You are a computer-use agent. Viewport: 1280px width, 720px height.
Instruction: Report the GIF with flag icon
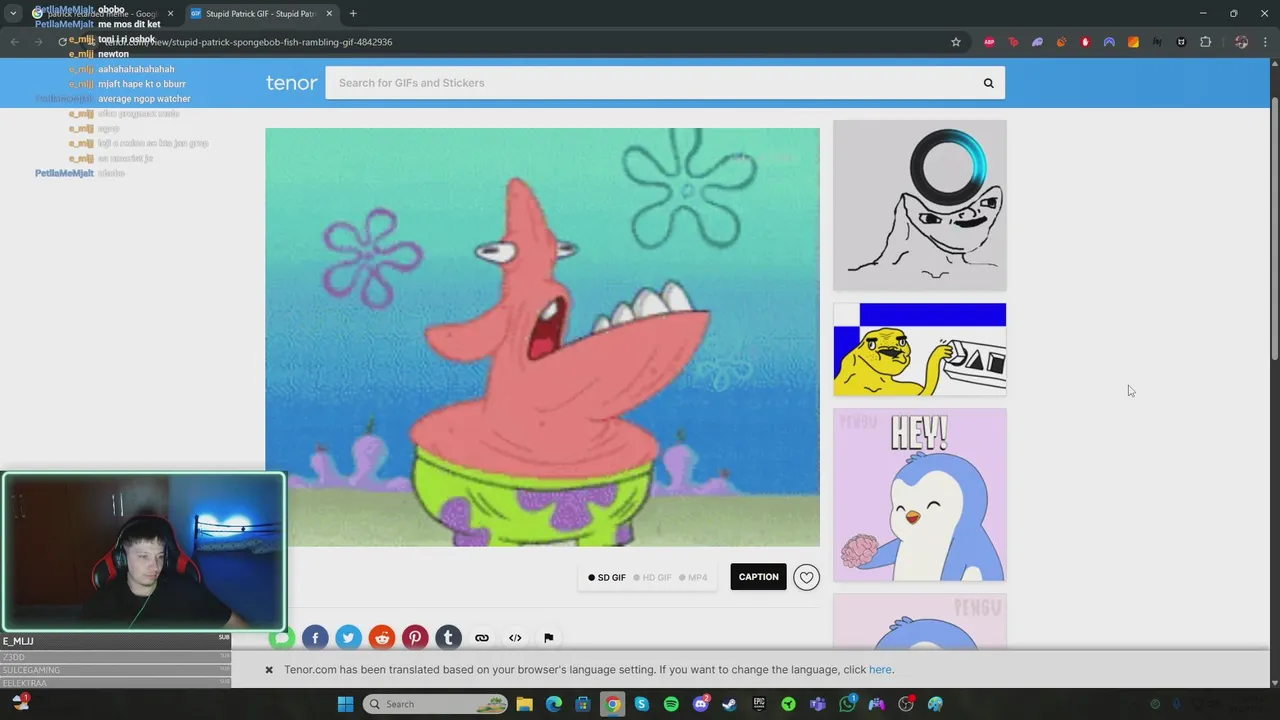tap(549, 638)
